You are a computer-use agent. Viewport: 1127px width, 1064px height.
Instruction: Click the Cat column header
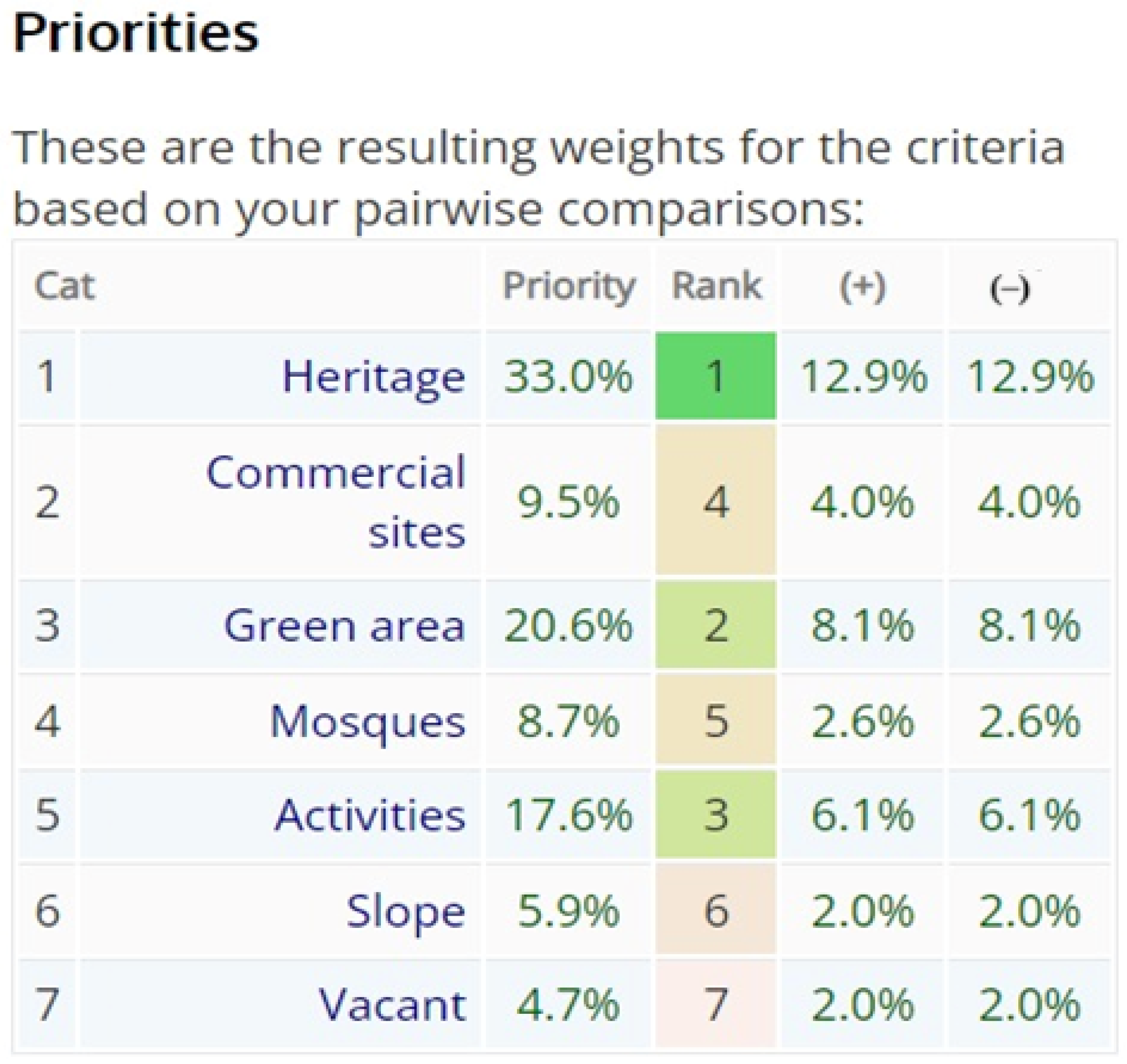tap(64, 285)
